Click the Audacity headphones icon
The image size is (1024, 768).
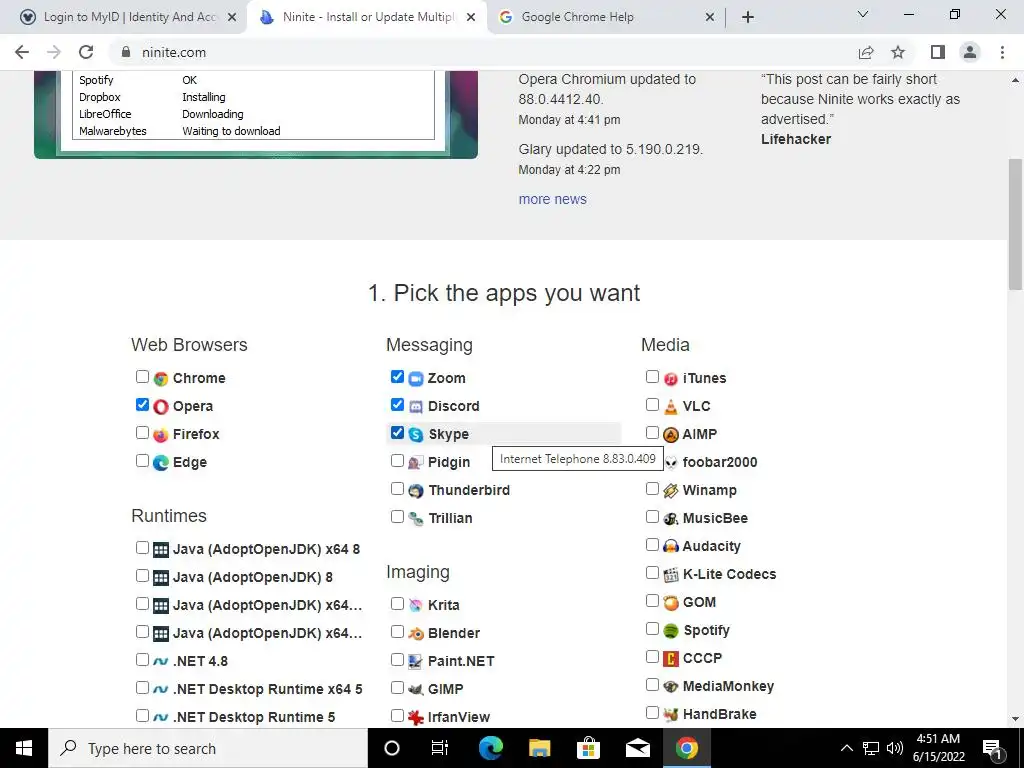(x=671, y=547)
